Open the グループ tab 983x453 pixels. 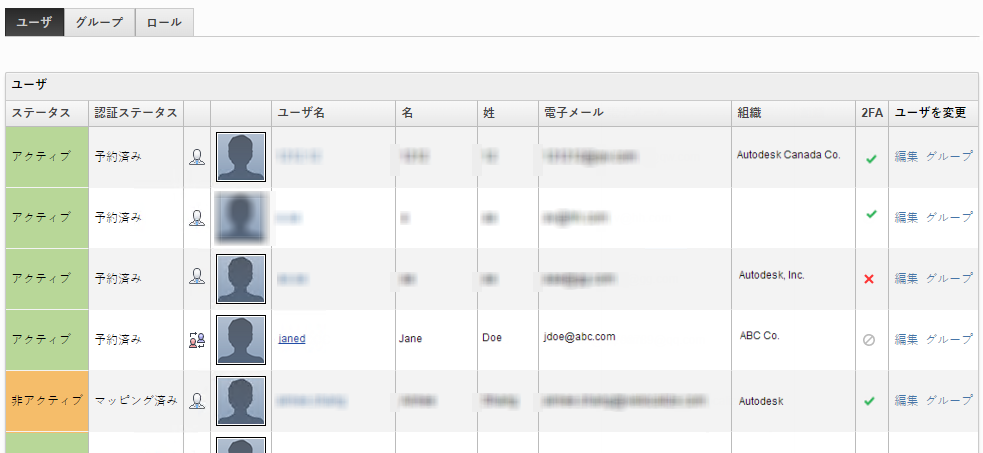pos(100,23)
